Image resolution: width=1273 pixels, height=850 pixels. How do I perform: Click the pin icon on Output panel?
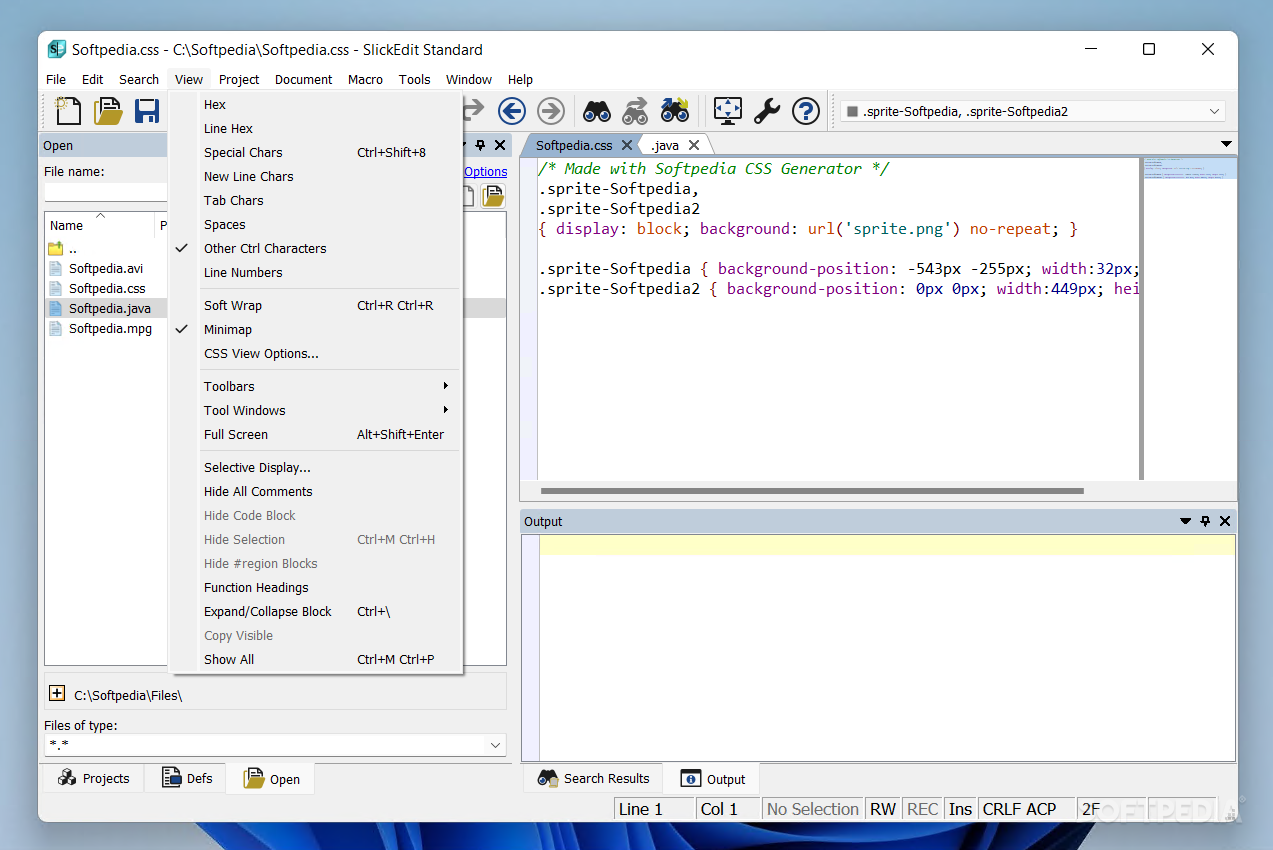click(x=1205, y=521)
